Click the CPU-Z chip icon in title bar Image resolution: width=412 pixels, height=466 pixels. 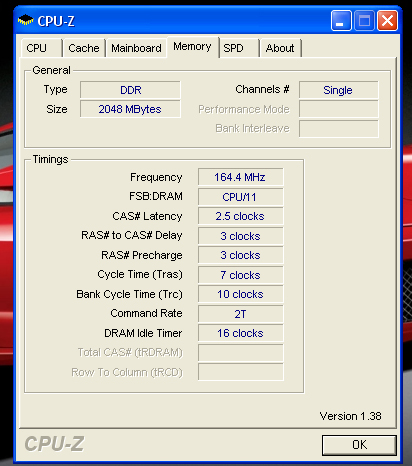tap(25, 21)
